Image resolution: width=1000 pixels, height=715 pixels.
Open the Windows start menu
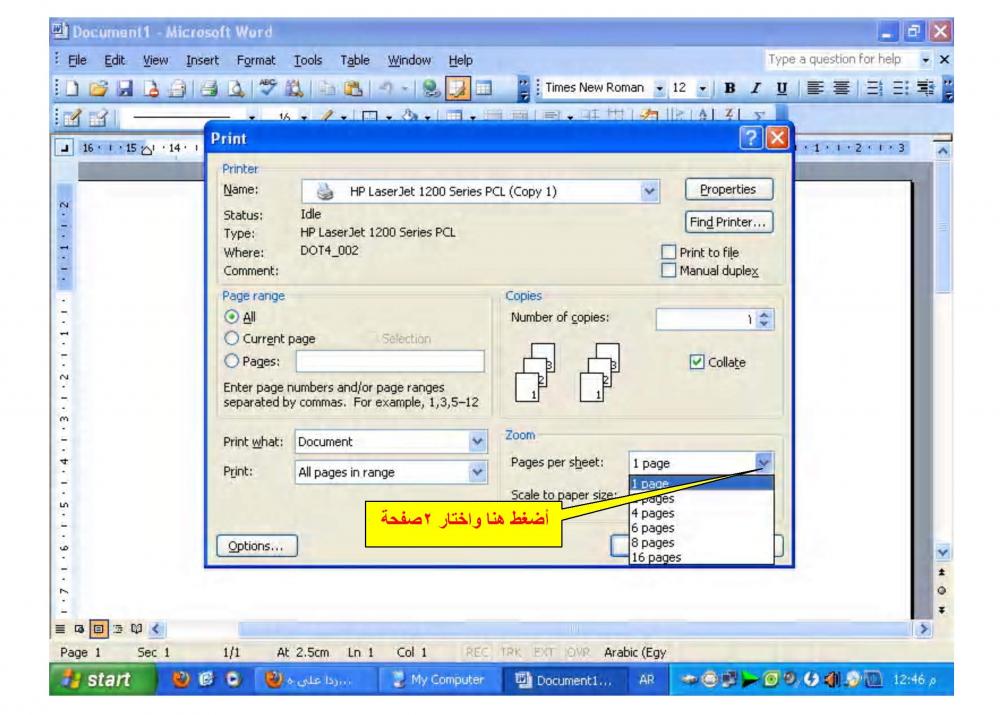(102, 680)
